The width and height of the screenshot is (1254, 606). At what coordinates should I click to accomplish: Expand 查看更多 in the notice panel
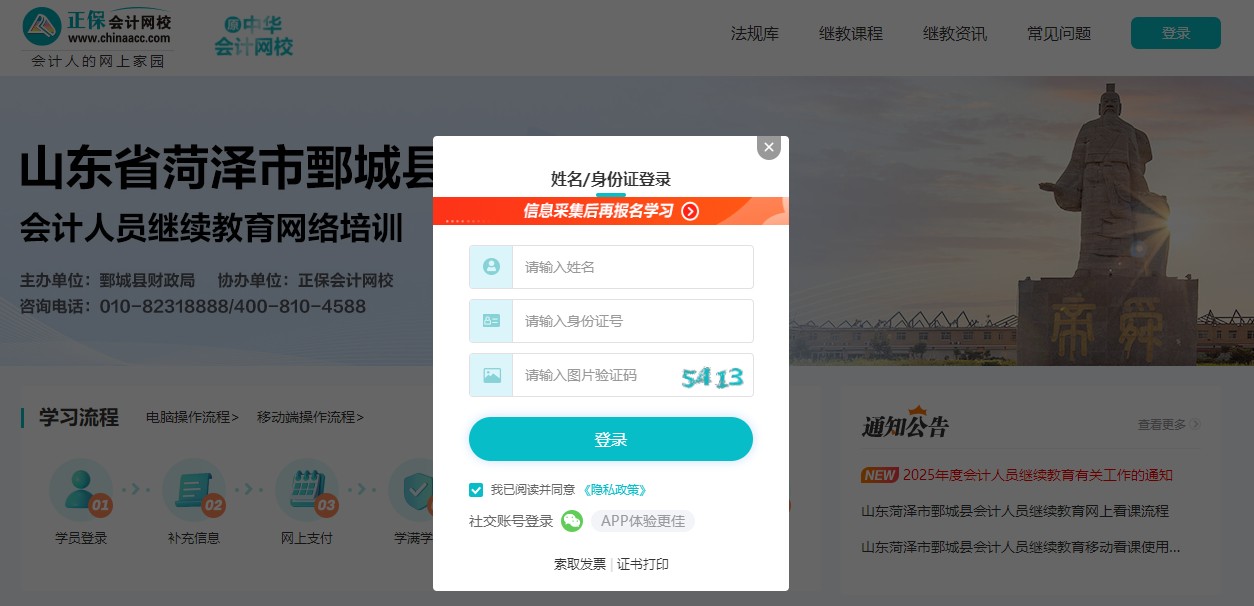coord(1168,424)
